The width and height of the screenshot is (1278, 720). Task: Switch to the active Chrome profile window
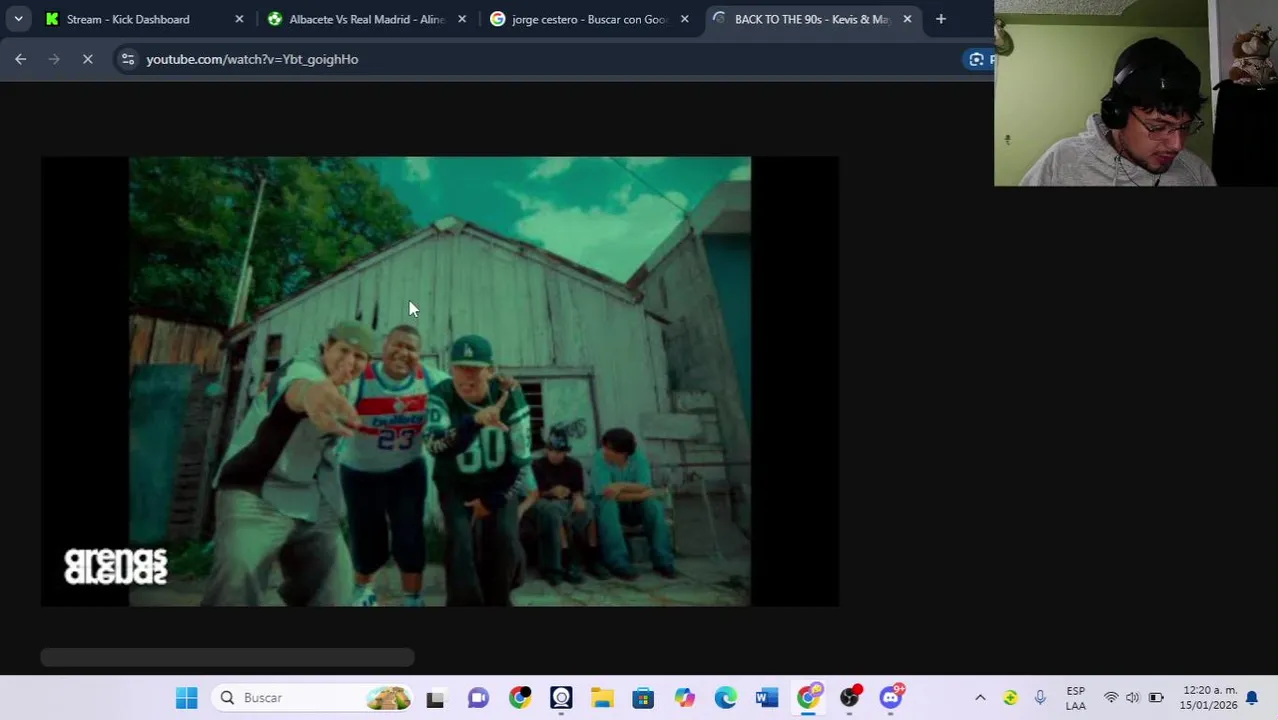tap(808, 697)
